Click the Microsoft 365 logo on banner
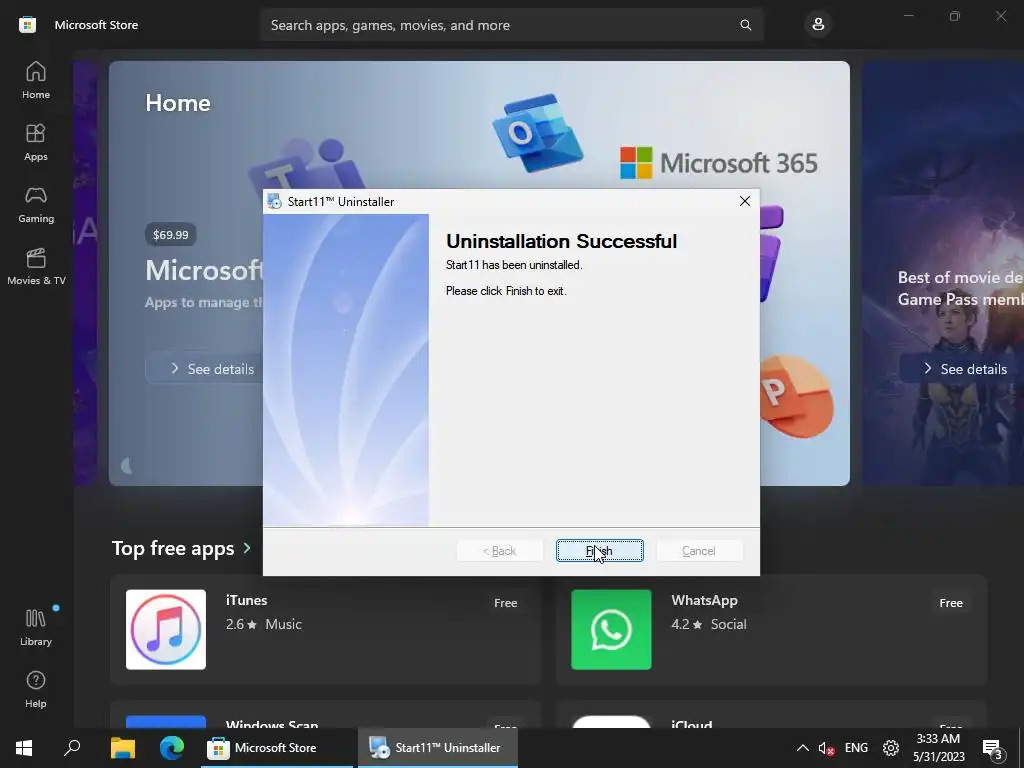Screen dimensions: 1024x768 tap(718, 163)
